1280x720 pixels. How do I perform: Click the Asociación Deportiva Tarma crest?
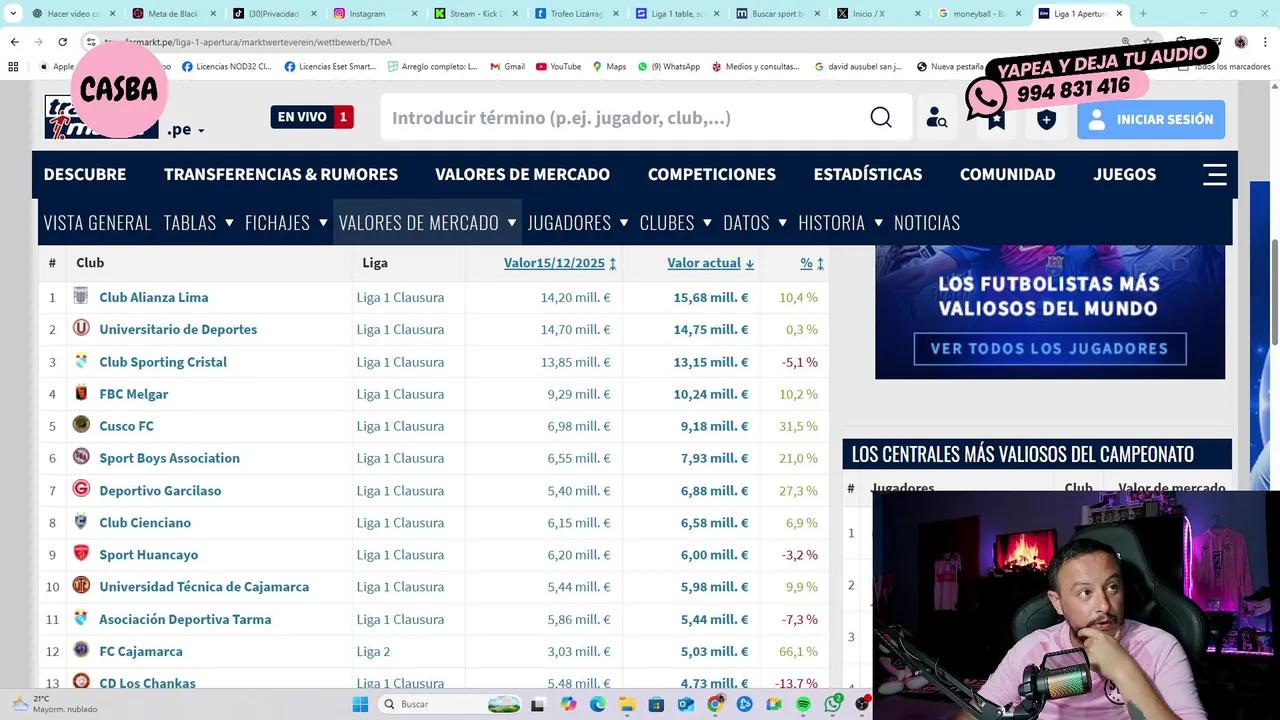pos(81,618)
